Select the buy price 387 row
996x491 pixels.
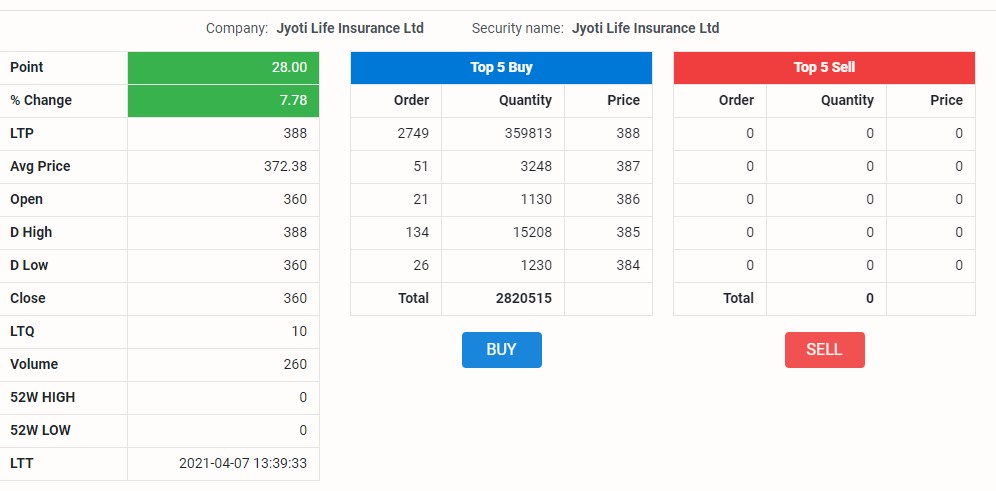click(501, 166)
